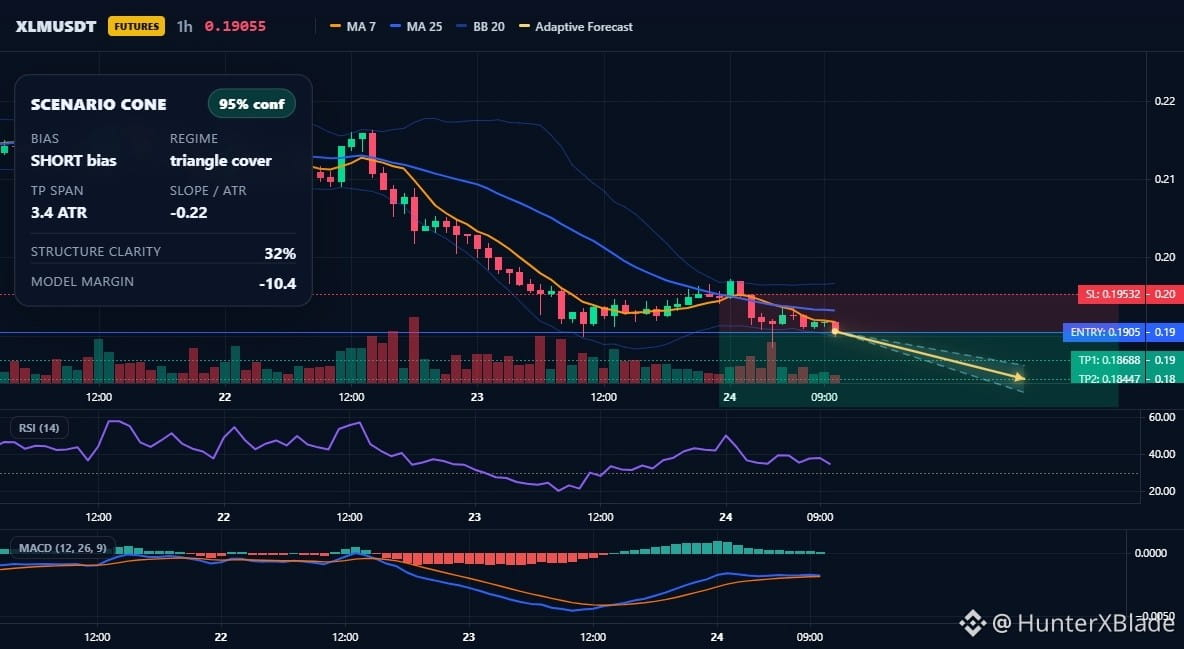This screenshot has height=649, width=1184.
Task: Click the RSI 60.00 axis label
Action: (1162, 417)
